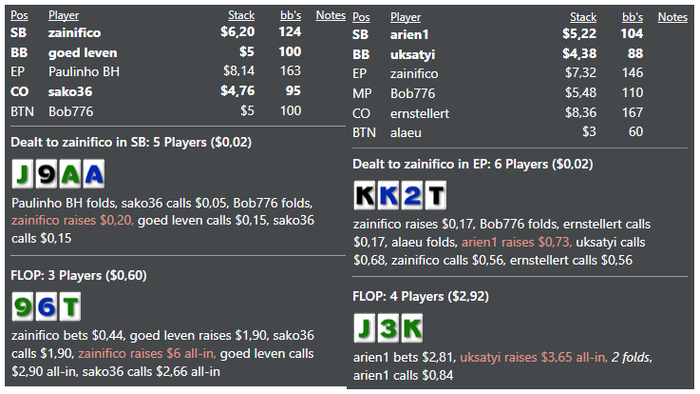Click the bb's header in right table
Screen dimensions: 700x394
coord(632,17)
